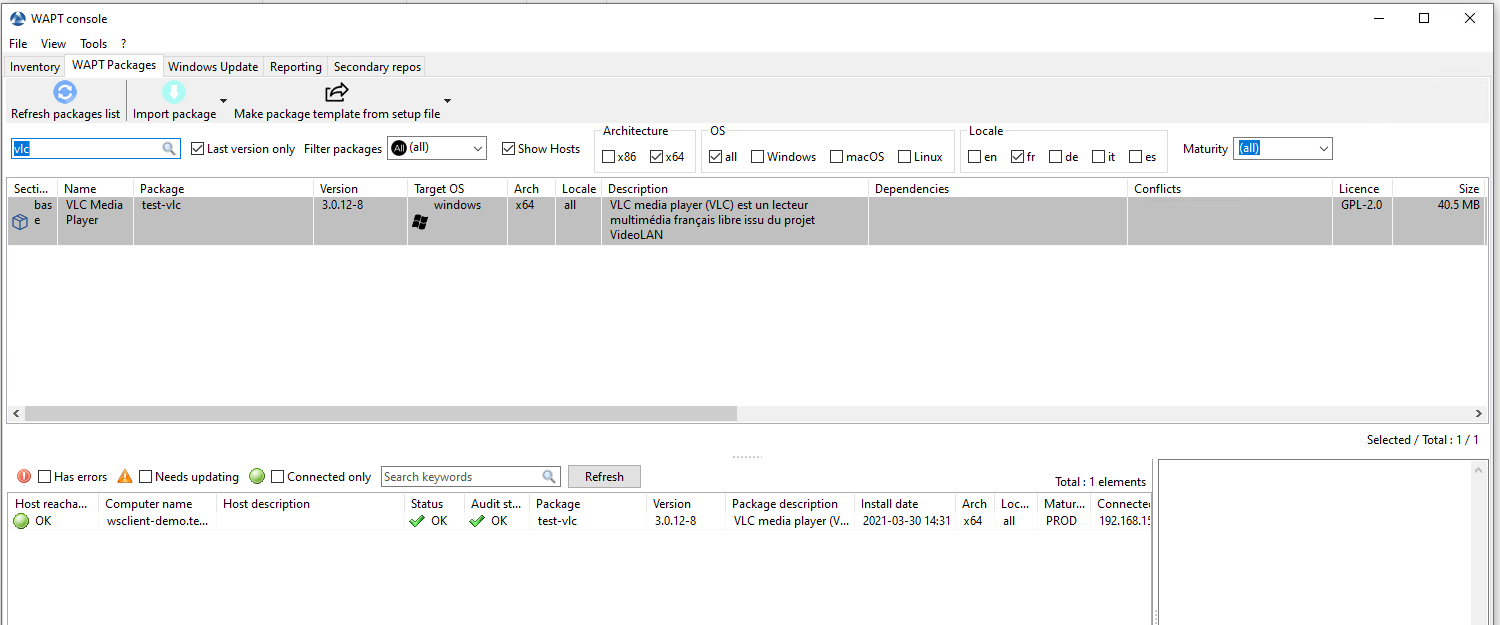
Task: Enable the de locale checkbox
Action: tap(1055, 157)
